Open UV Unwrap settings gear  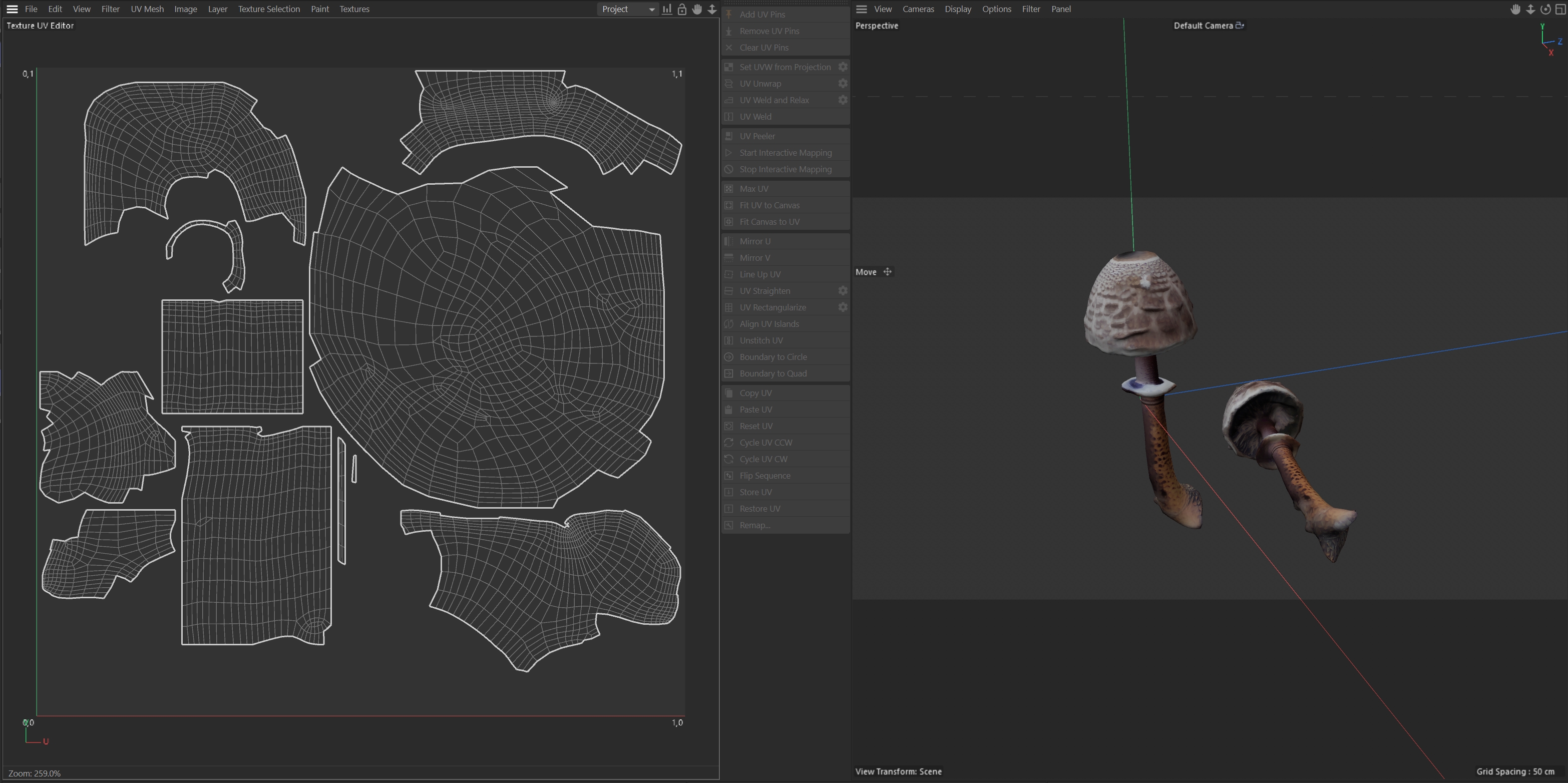coord(843,84)
